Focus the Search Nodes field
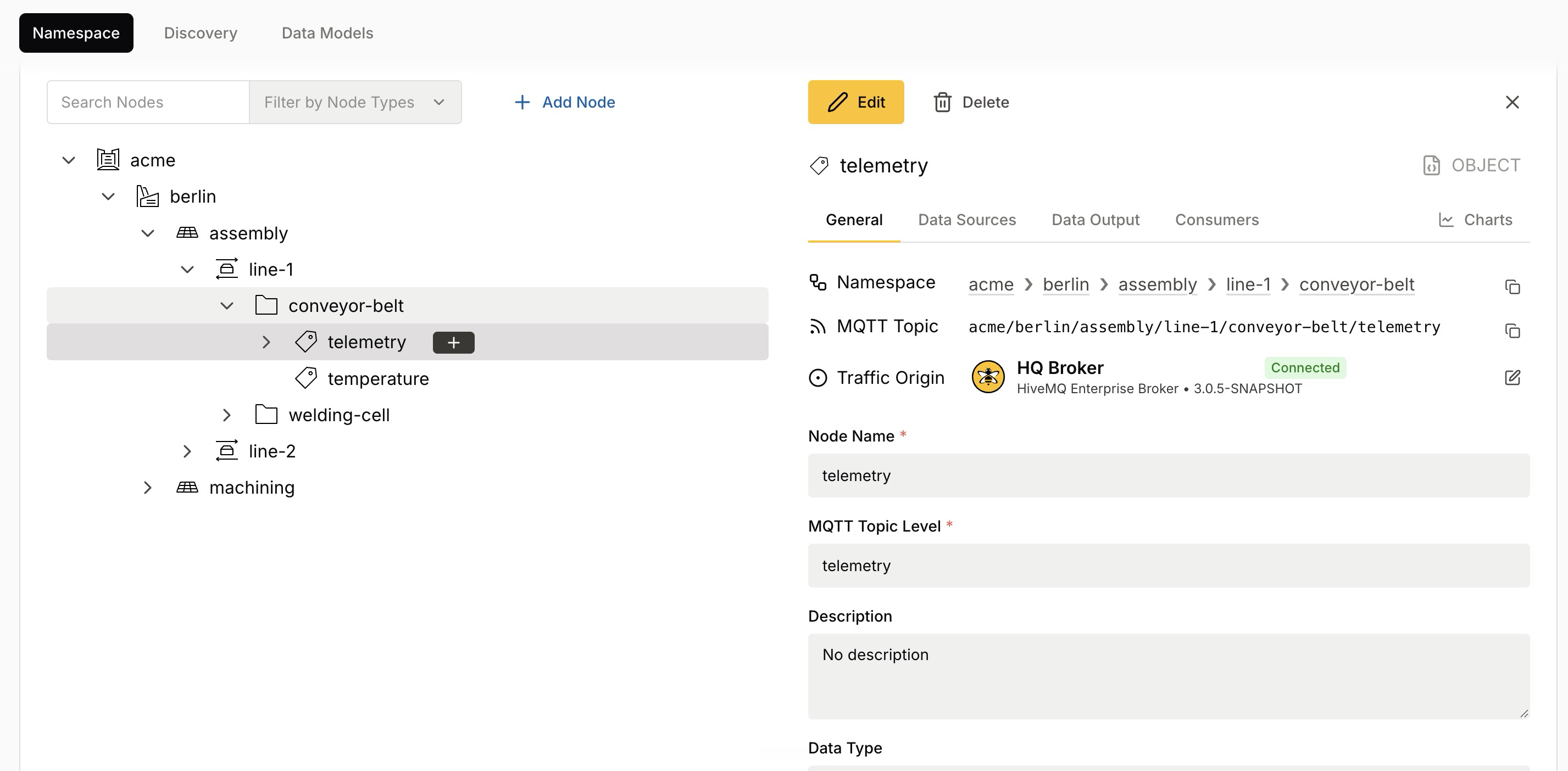Screen dimensions: 1568x771 point(148,102)
